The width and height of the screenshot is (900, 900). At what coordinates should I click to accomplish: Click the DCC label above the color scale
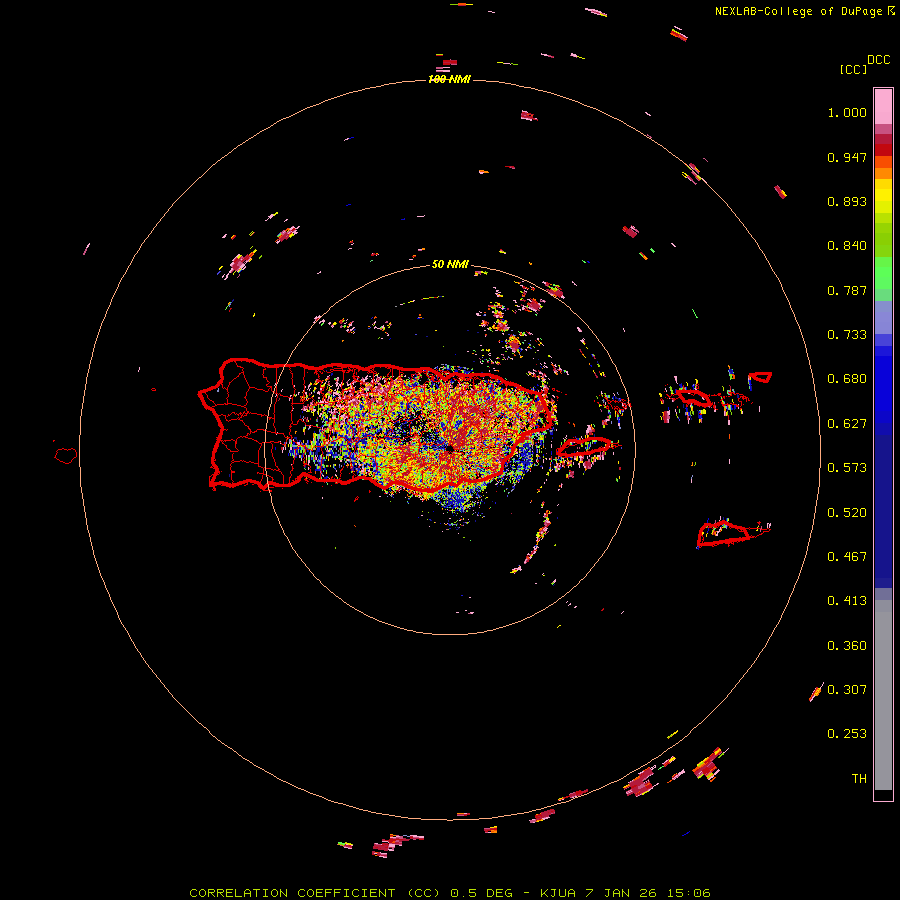(x=879, y=60)
